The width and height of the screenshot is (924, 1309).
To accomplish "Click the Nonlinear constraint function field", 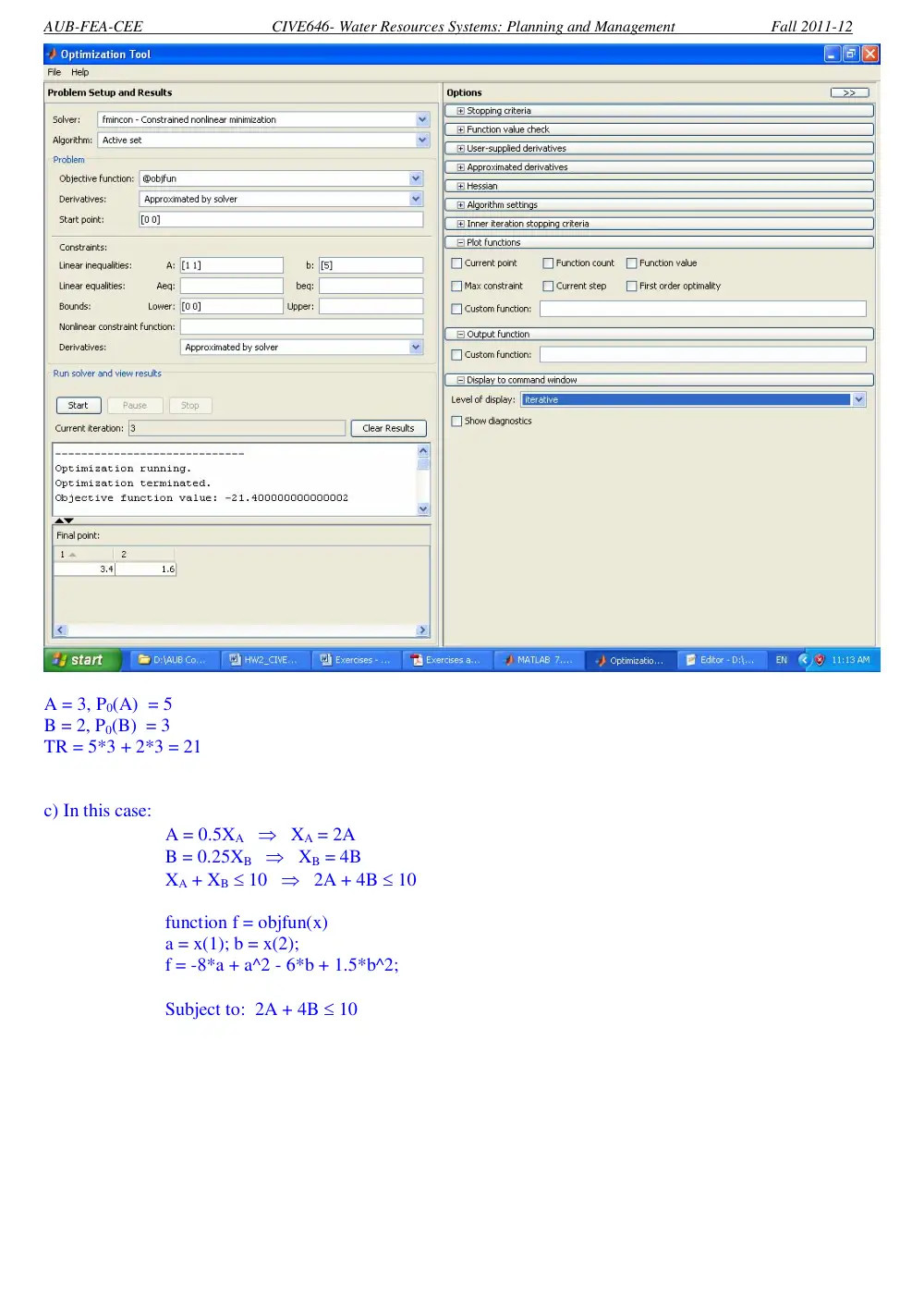I will click(x=301, y=326).
